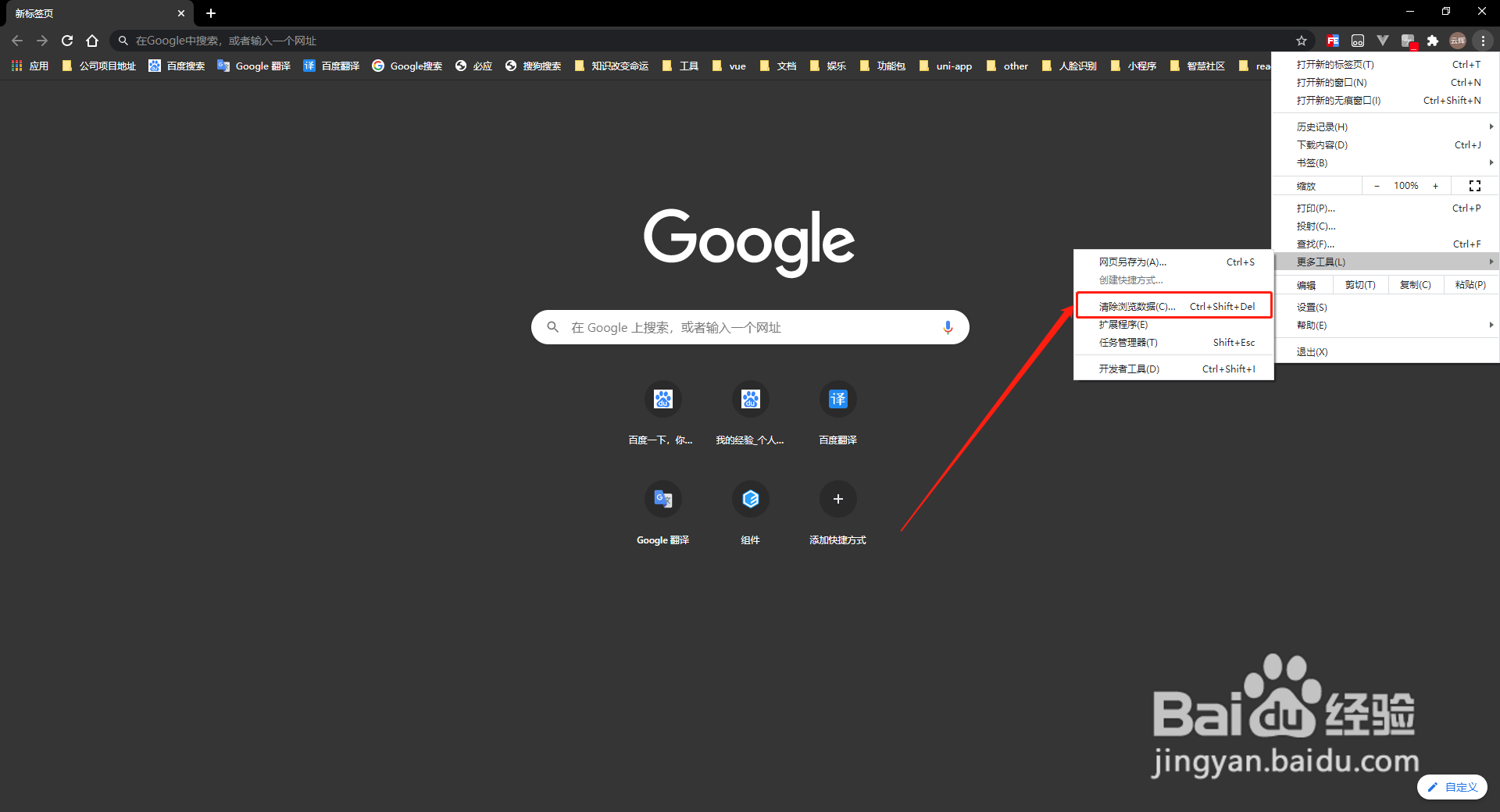
Task: Select 投射(C)... menu item
Action: tap(1386, 226)
